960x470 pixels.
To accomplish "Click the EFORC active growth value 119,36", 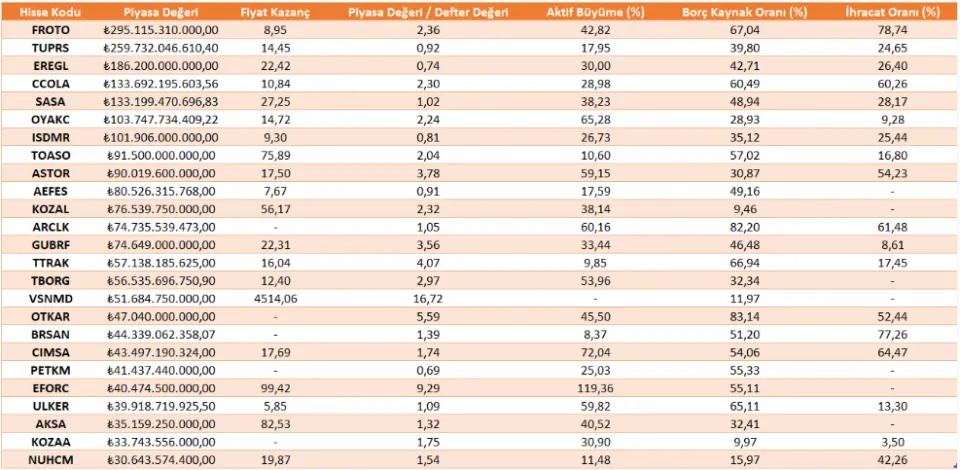I will pos(596,387).
